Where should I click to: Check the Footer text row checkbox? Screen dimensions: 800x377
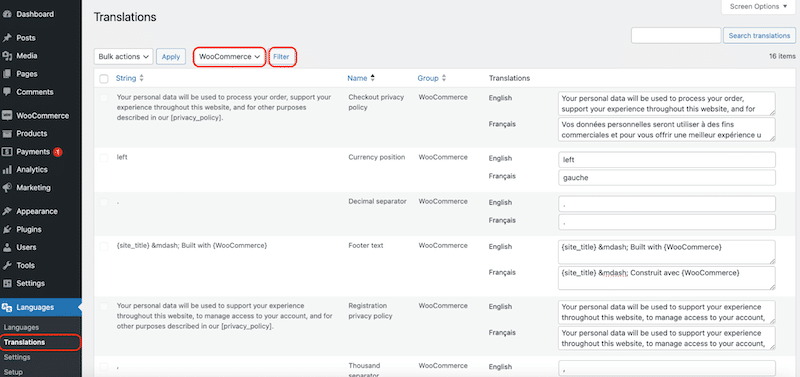point(104,246)
